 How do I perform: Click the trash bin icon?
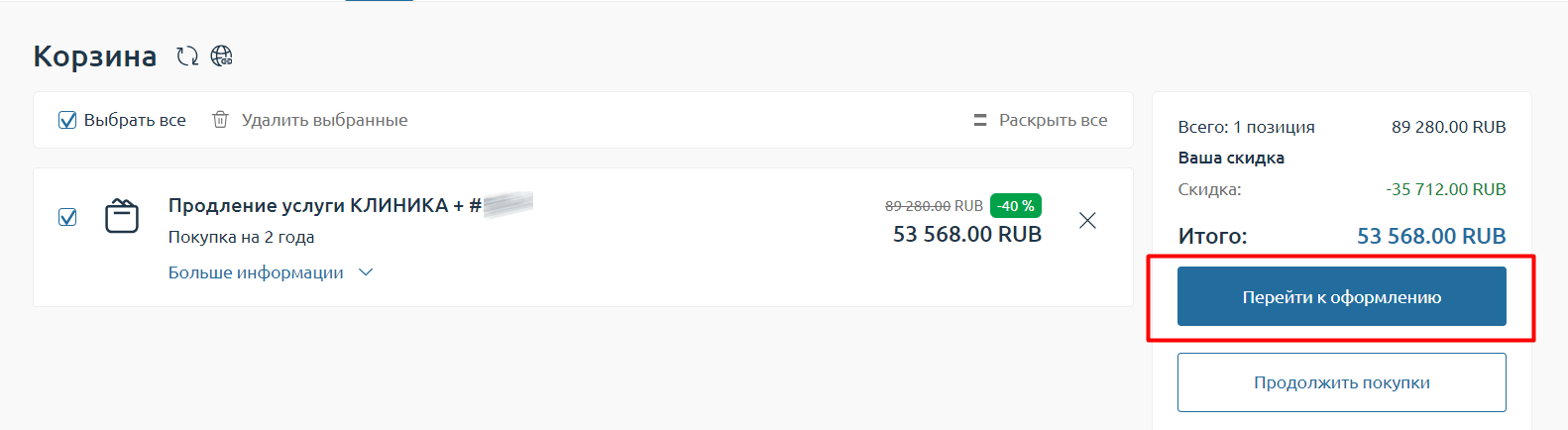tap(220, 120)
